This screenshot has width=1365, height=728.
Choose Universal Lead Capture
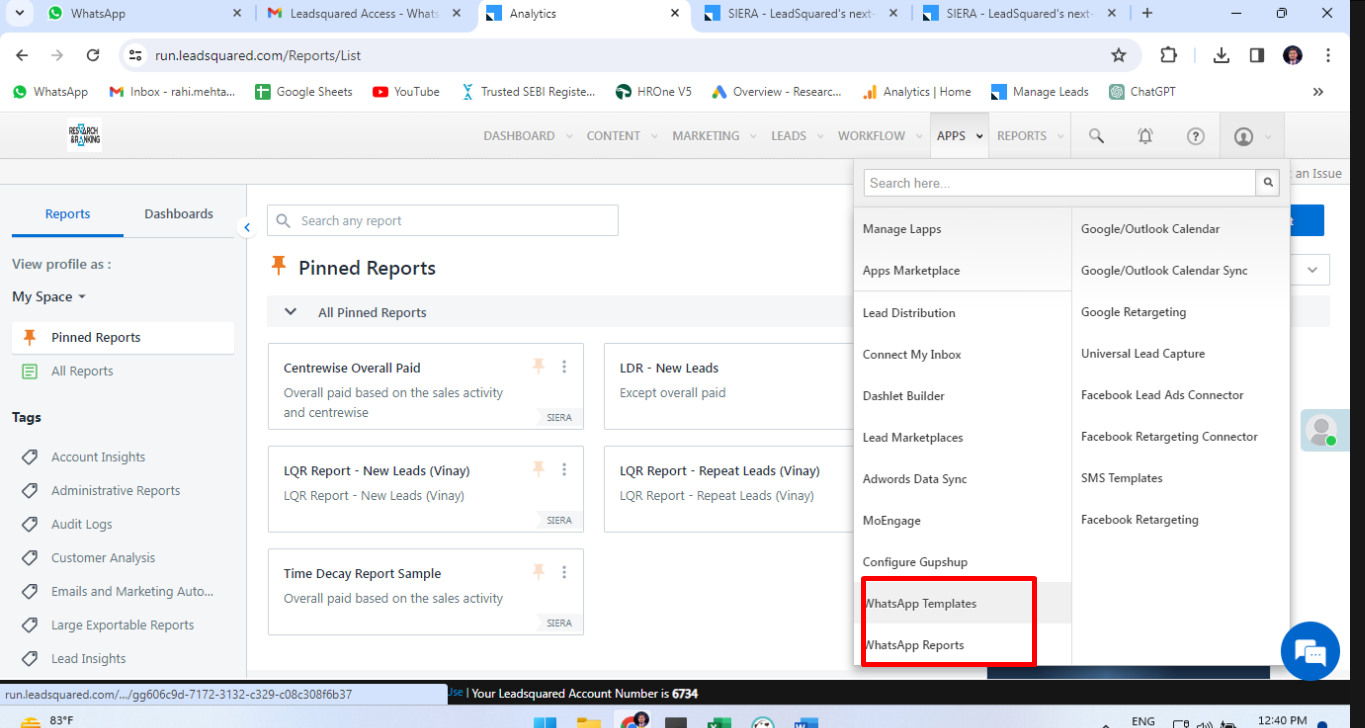(x=1143, y=354)
